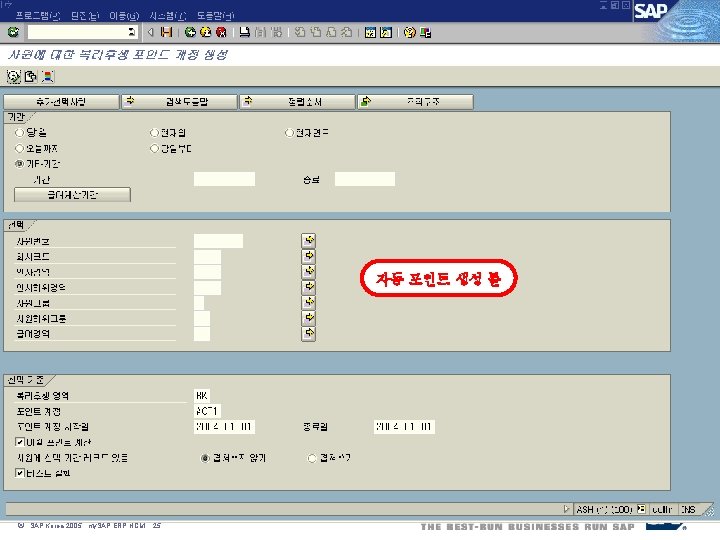Screen dimensions: 720x540
Task: Click the 사원번호 input field
Action: point(219,241)
